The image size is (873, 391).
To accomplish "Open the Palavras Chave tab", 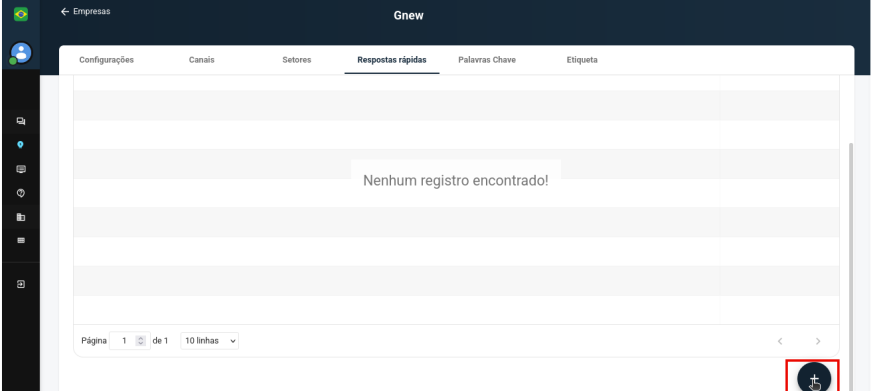I will [487, 60].
